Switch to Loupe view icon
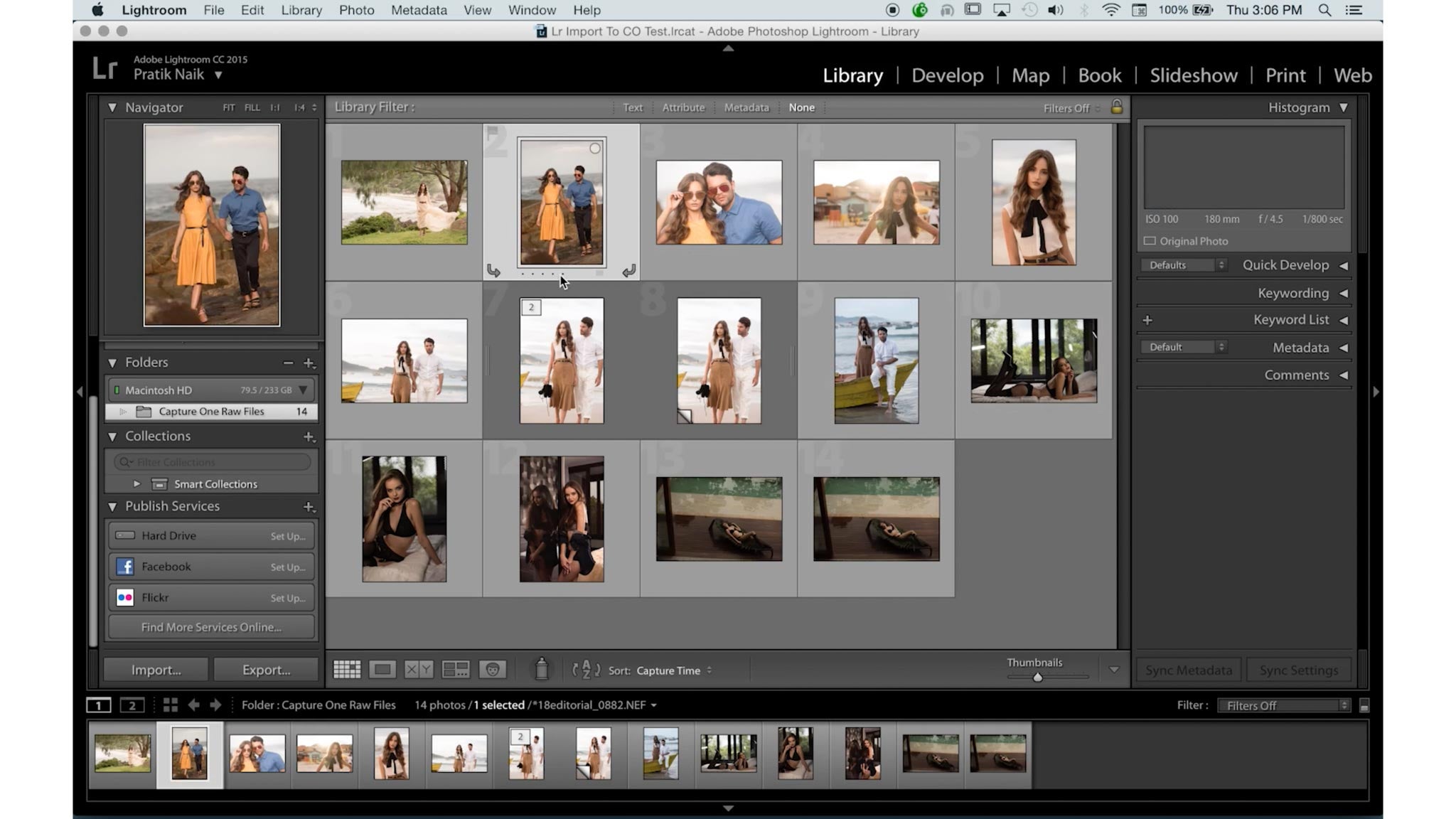Viewport: 1456px width, 819px height. click(x=382, y=670)
